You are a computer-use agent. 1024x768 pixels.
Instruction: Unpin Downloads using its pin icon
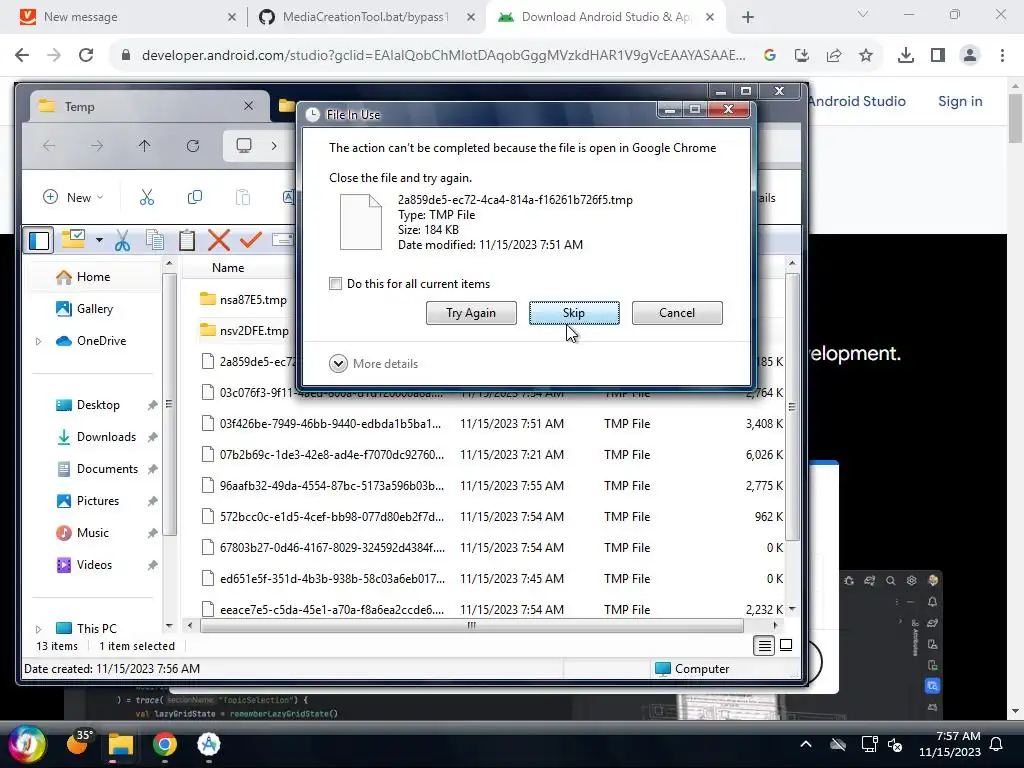[x=152, y=437]
